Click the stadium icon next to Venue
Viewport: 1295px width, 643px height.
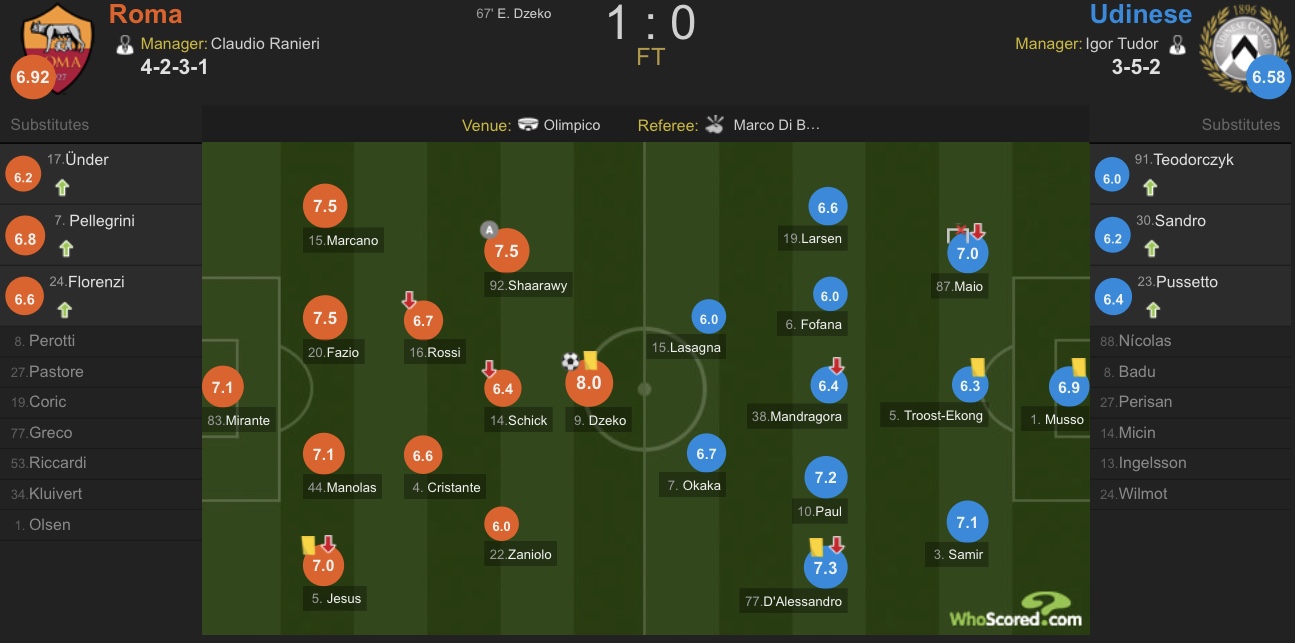click(528, 125)
